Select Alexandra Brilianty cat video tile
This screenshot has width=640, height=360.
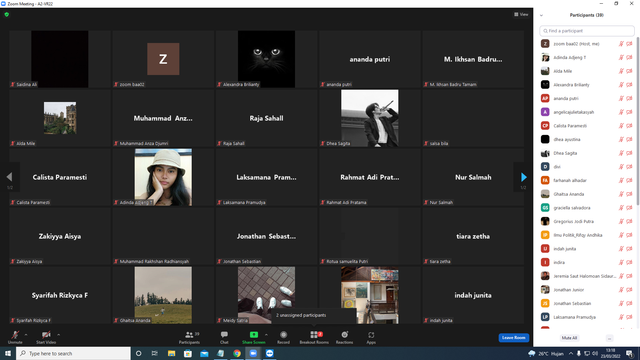coord(267,59)
